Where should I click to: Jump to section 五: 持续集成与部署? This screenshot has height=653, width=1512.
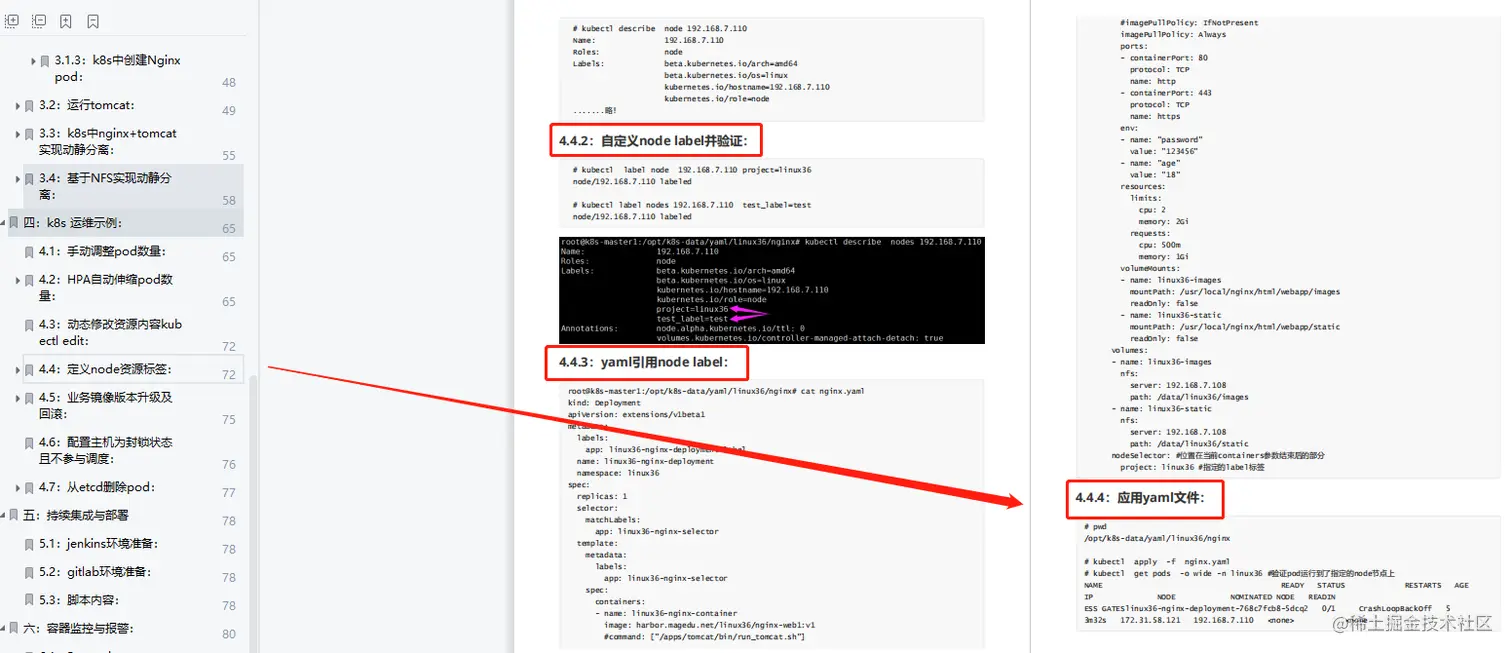coord(76,516)
